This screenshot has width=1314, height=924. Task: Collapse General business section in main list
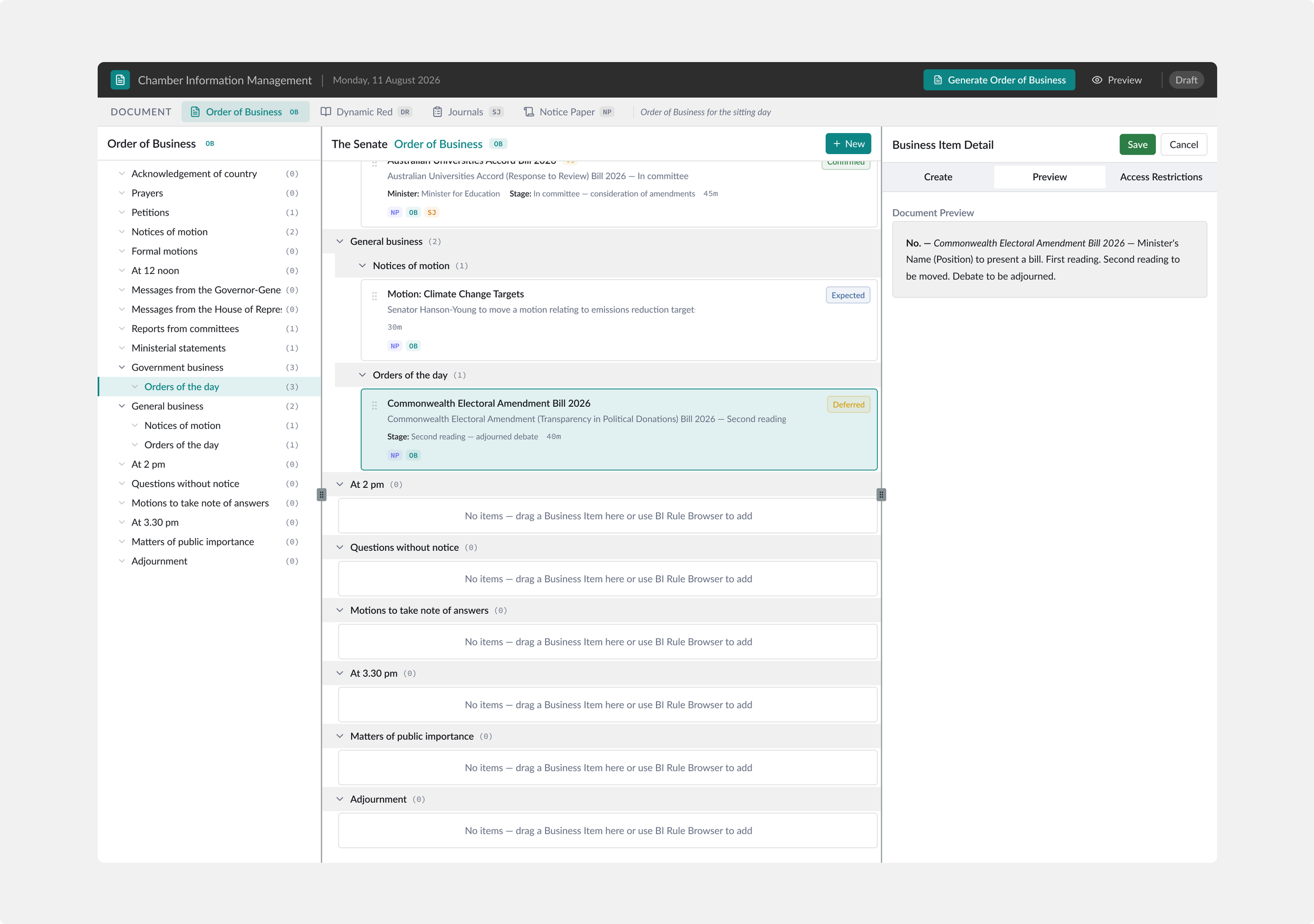(x=340, y=241)
